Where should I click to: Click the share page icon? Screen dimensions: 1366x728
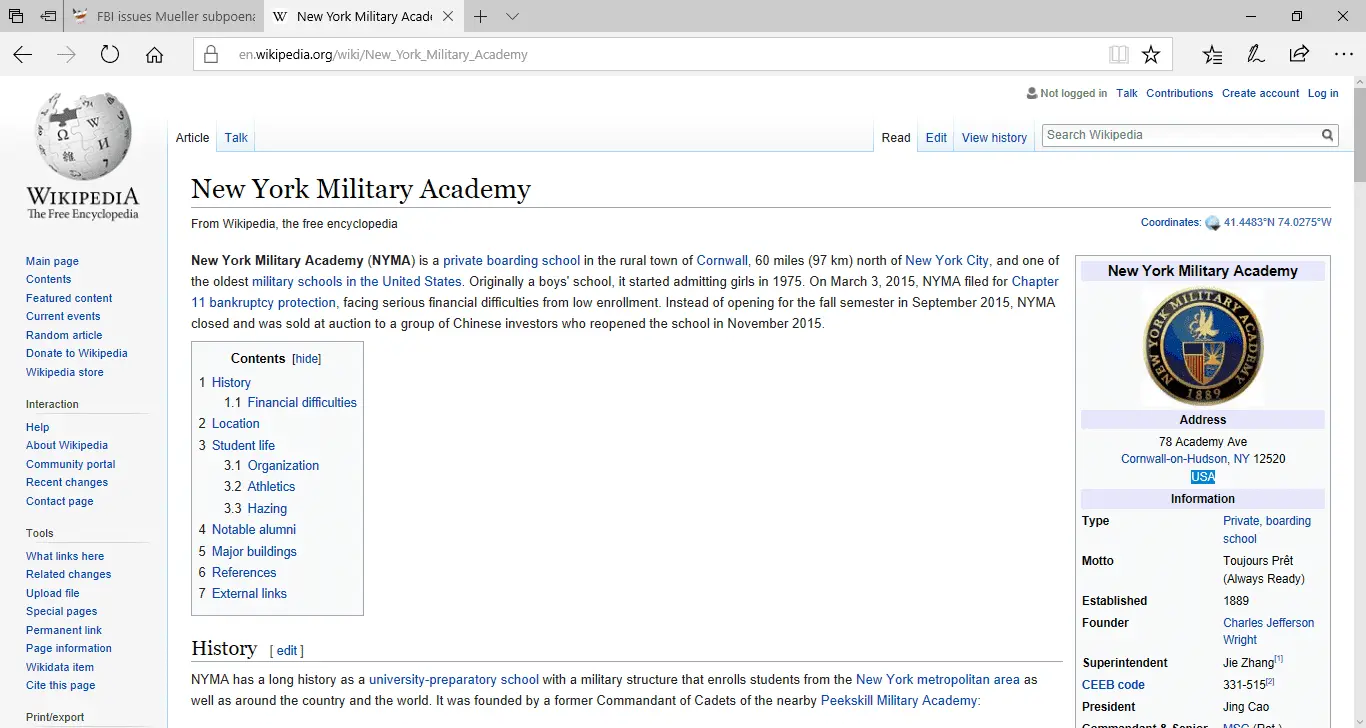pyautogui.click(x=1299, y=55)
